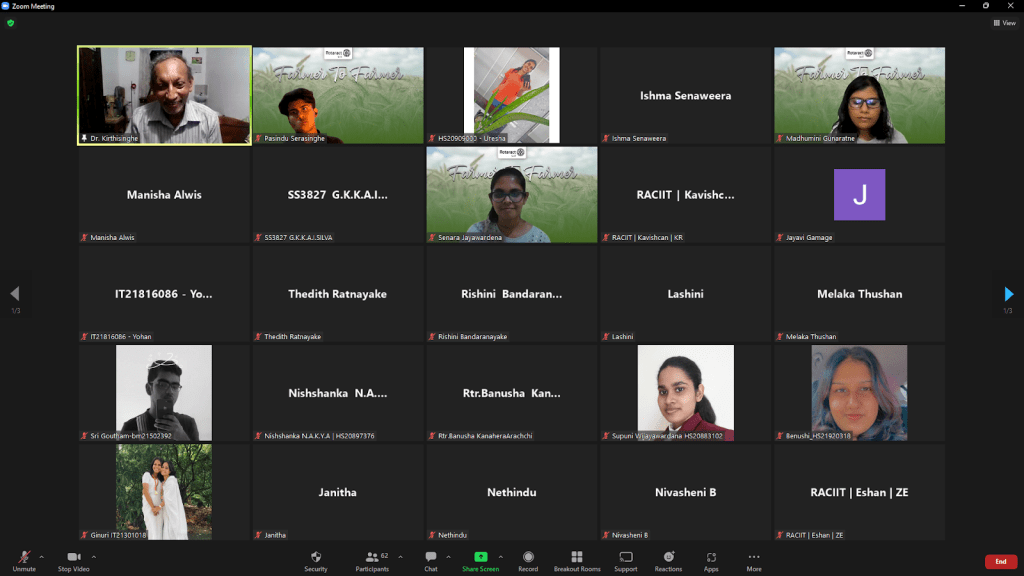The height and width of the screenshot is (576, 1024).
Task: Expand audio options arrow beside Unmute
Action: (42, 556)
